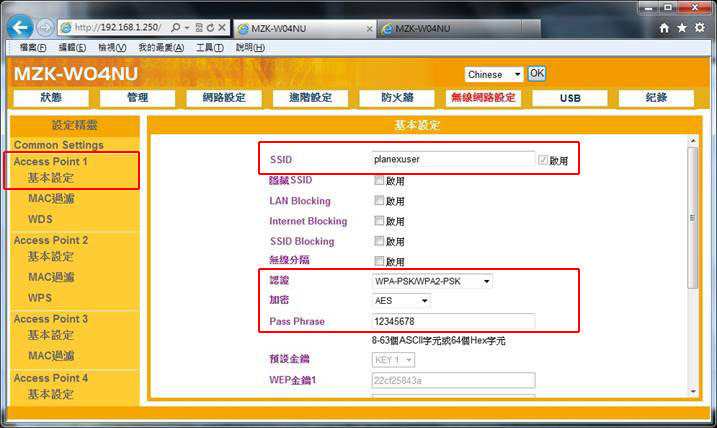Go back with the browser back arrow
717x428 pixels.
coord(20,27)
